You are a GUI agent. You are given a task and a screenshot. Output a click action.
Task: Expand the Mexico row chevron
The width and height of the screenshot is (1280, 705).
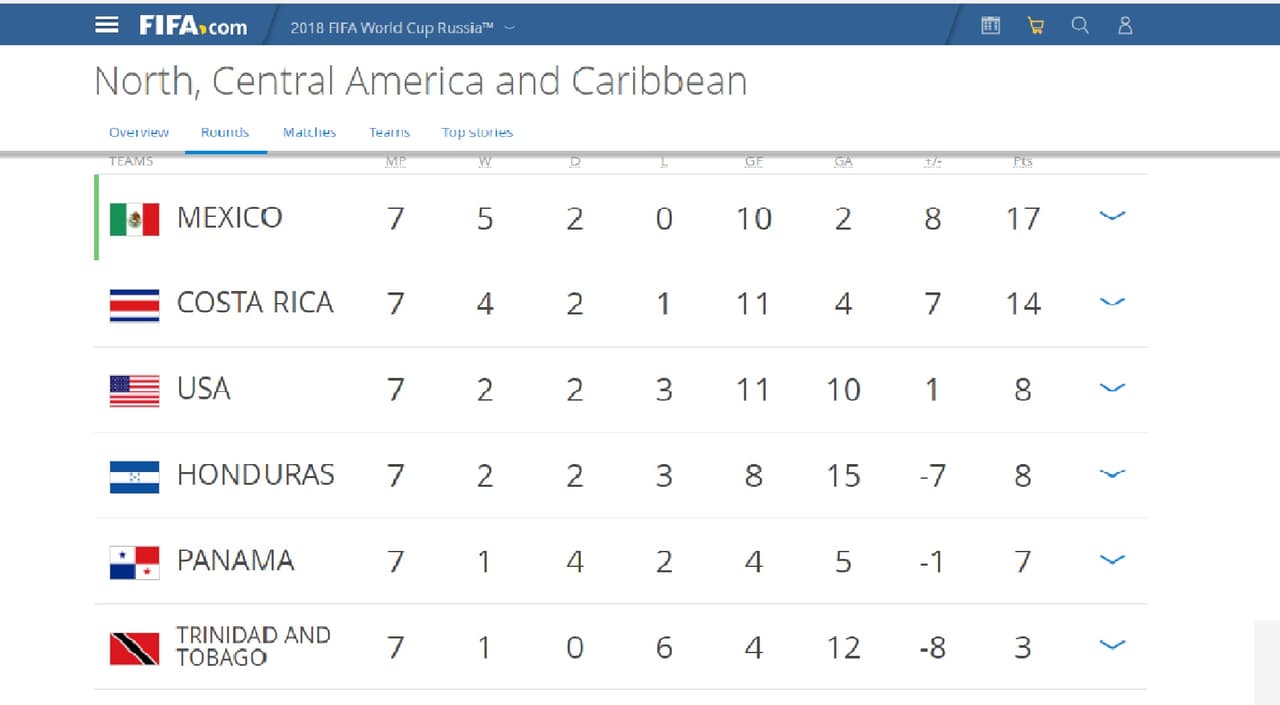(x=1112, y=216)
